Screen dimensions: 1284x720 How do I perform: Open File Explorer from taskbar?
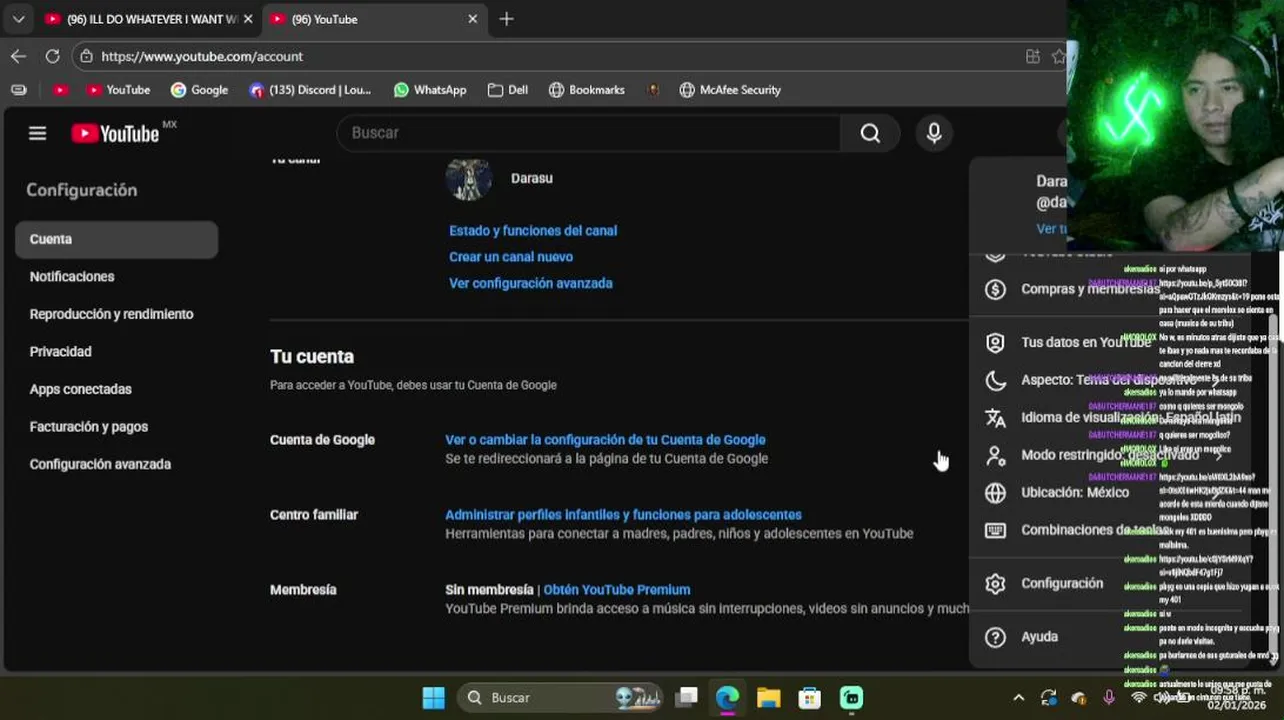pyautogui.click(x=768, y=698)
